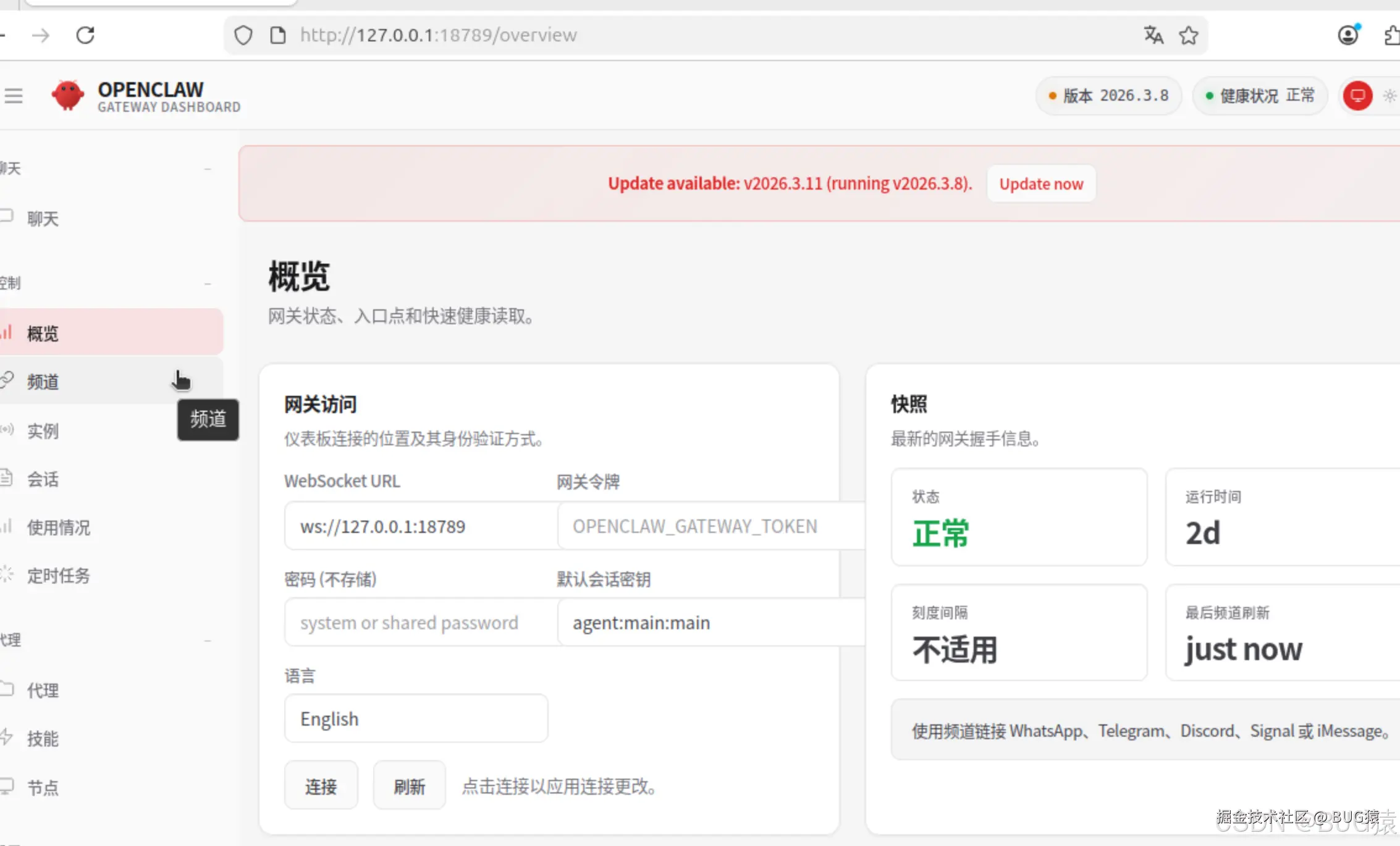The width and height of the screenshot is (1400, 846).
Task: Click the OpenClaw red lobster logo
Action: pyautogui.click(x=68, y=96)
